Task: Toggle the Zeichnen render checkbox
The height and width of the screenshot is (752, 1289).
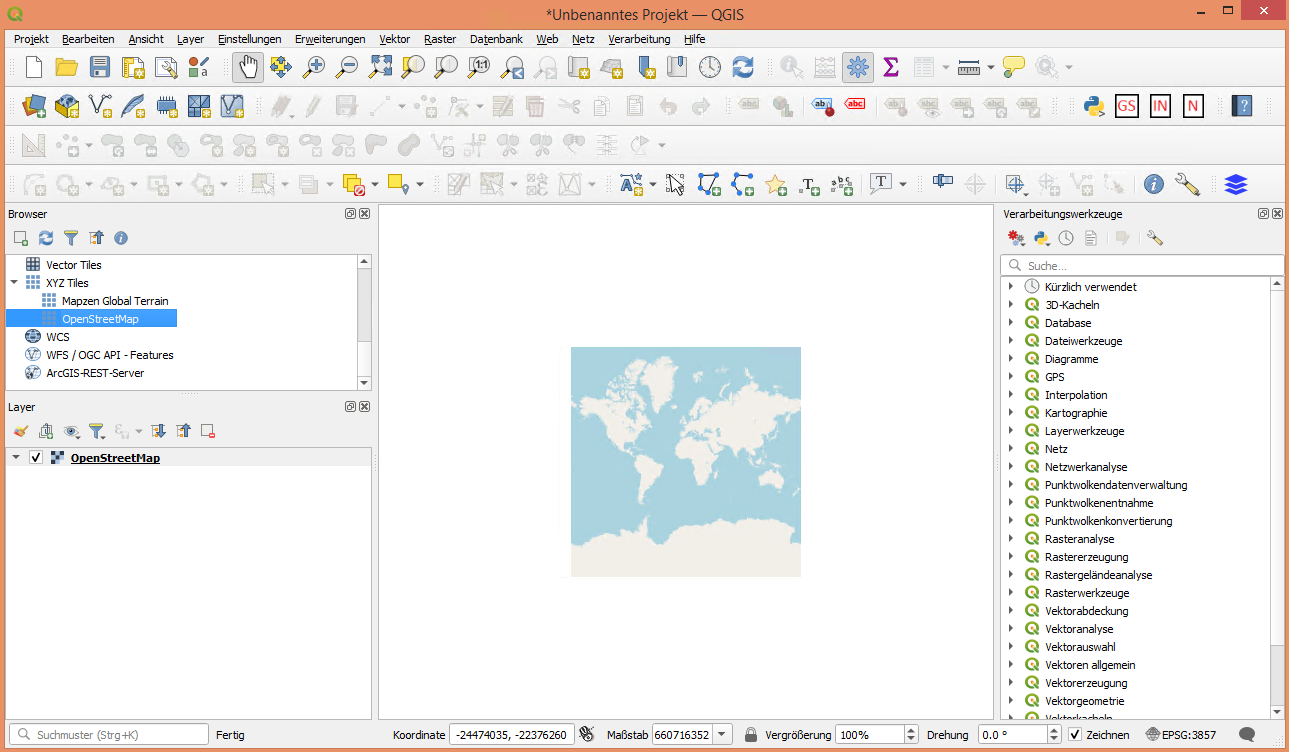Action: click(x=1075, y=734)
